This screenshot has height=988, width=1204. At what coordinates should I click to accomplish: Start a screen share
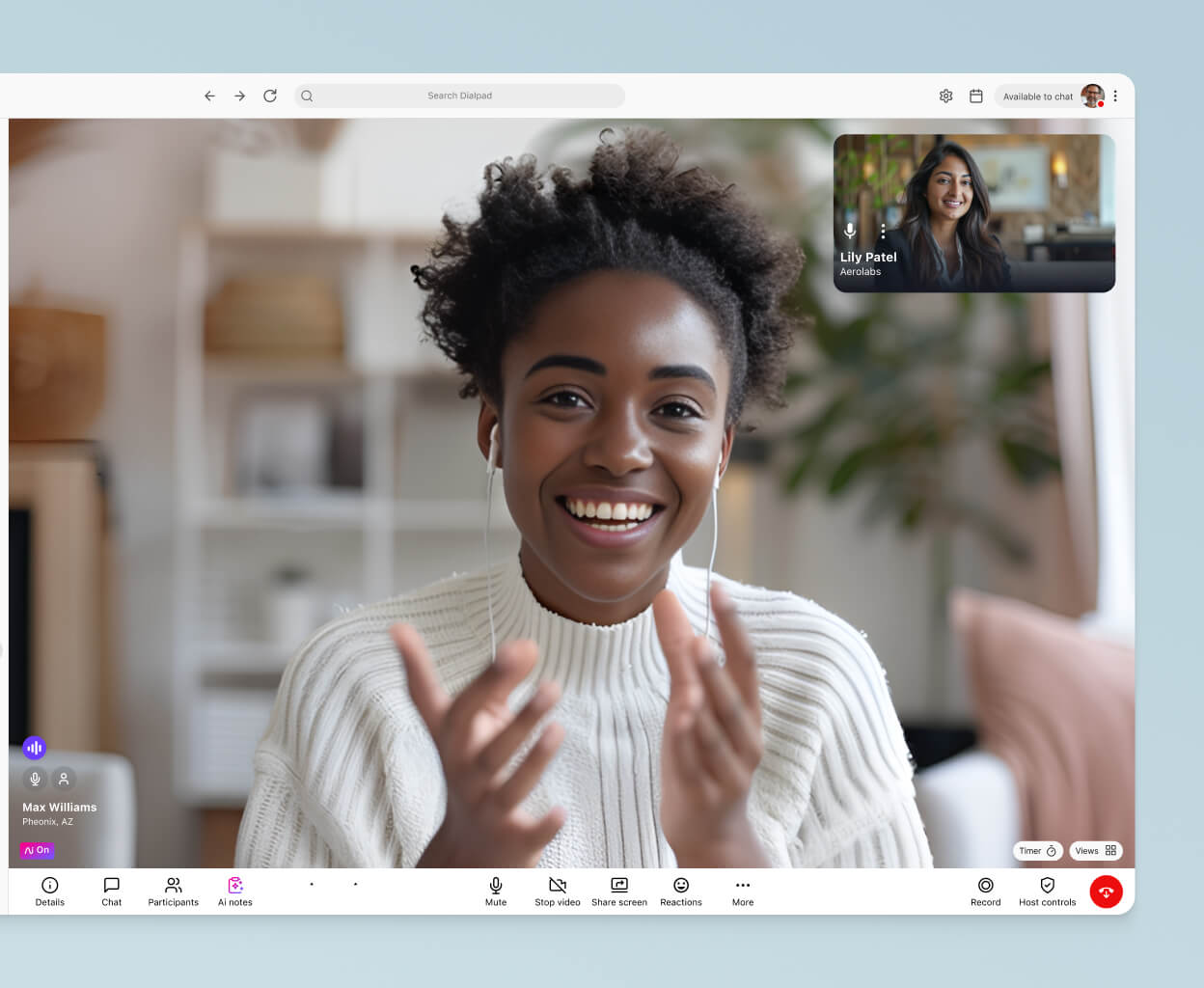(x=619, y=891)
